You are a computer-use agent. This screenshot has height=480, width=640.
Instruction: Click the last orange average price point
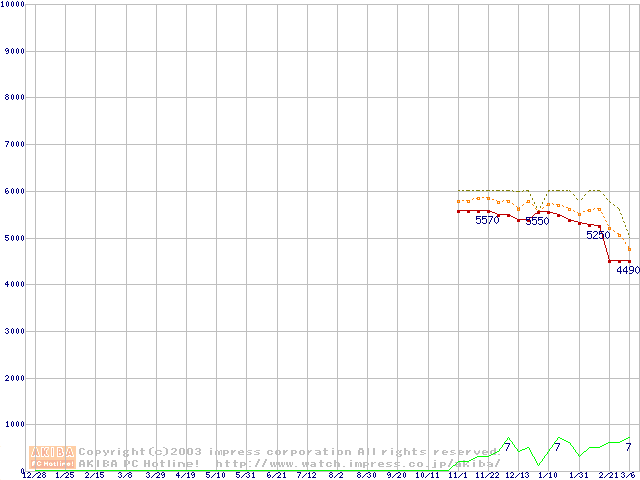629,248
